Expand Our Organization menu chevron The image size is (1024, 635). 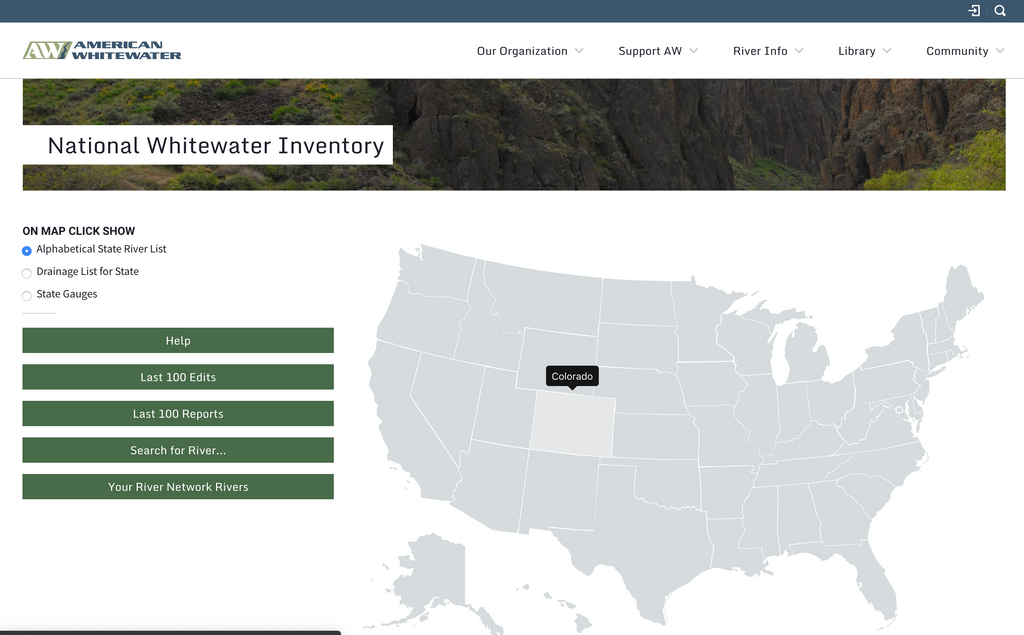pos(579,51)
